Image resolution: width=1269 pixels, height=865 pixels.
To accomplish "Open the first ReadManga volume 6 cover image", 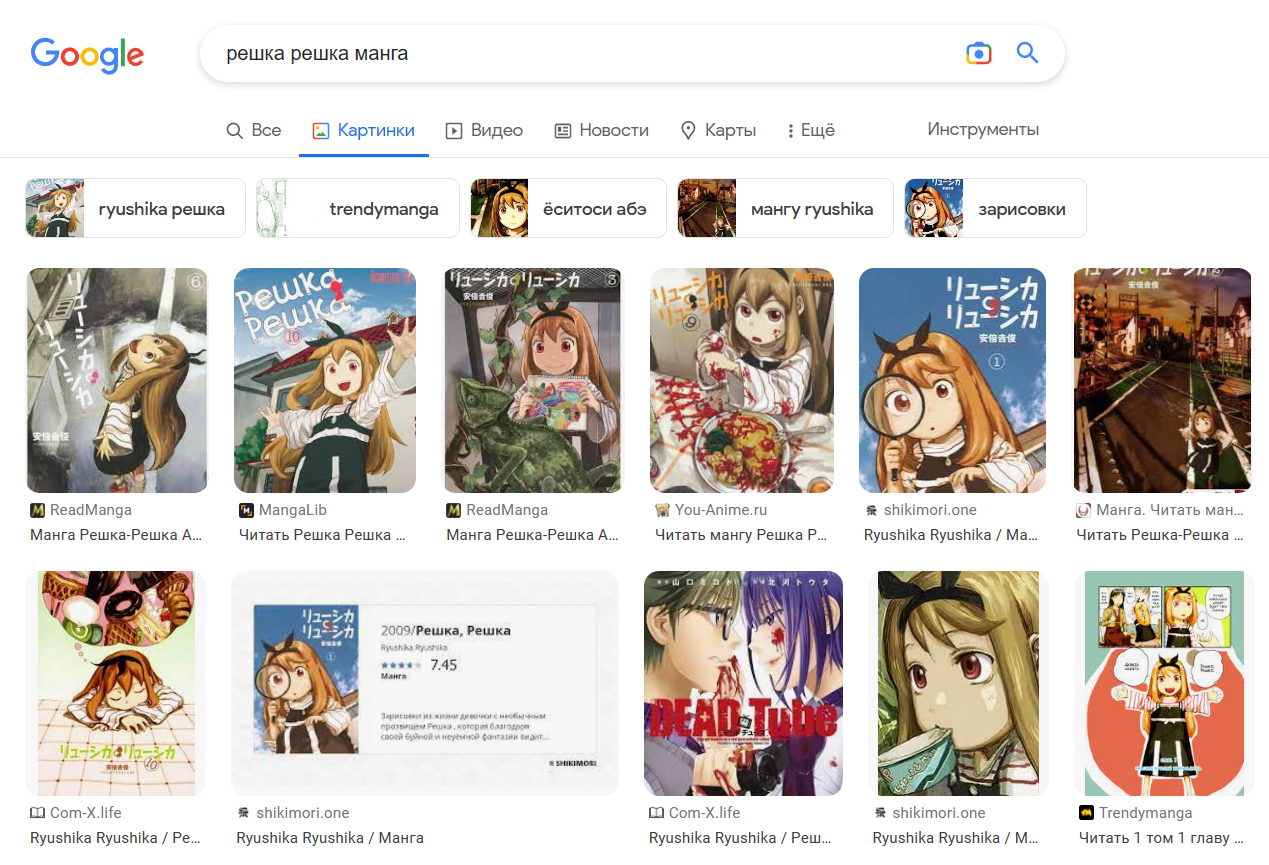I will tap(117, 380).
